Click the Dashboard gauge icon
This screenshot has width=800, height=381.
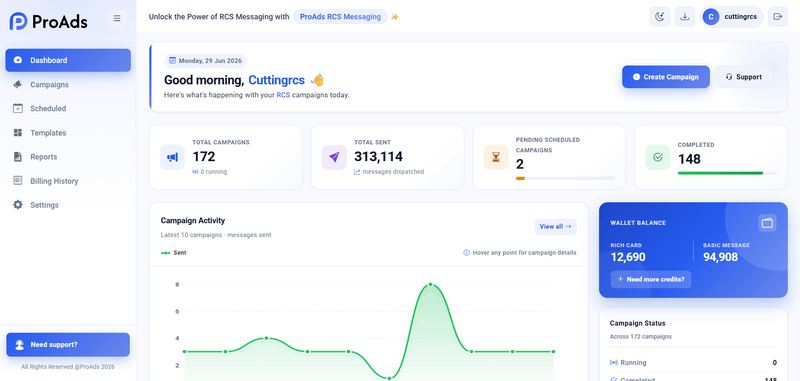tap(18, 60)
